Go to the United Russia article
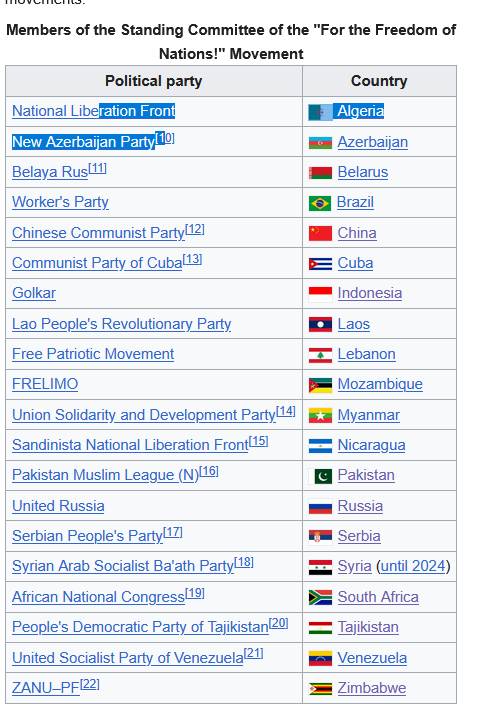The image size is (494, 711). [58, 506]
